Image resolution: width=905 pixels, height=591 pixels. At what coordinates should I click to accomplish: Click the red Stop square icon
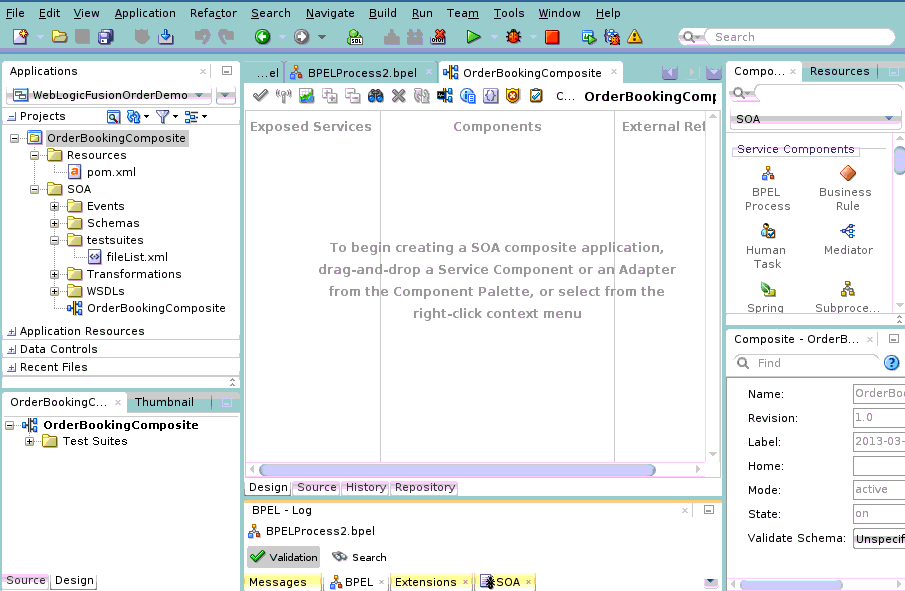552,37
